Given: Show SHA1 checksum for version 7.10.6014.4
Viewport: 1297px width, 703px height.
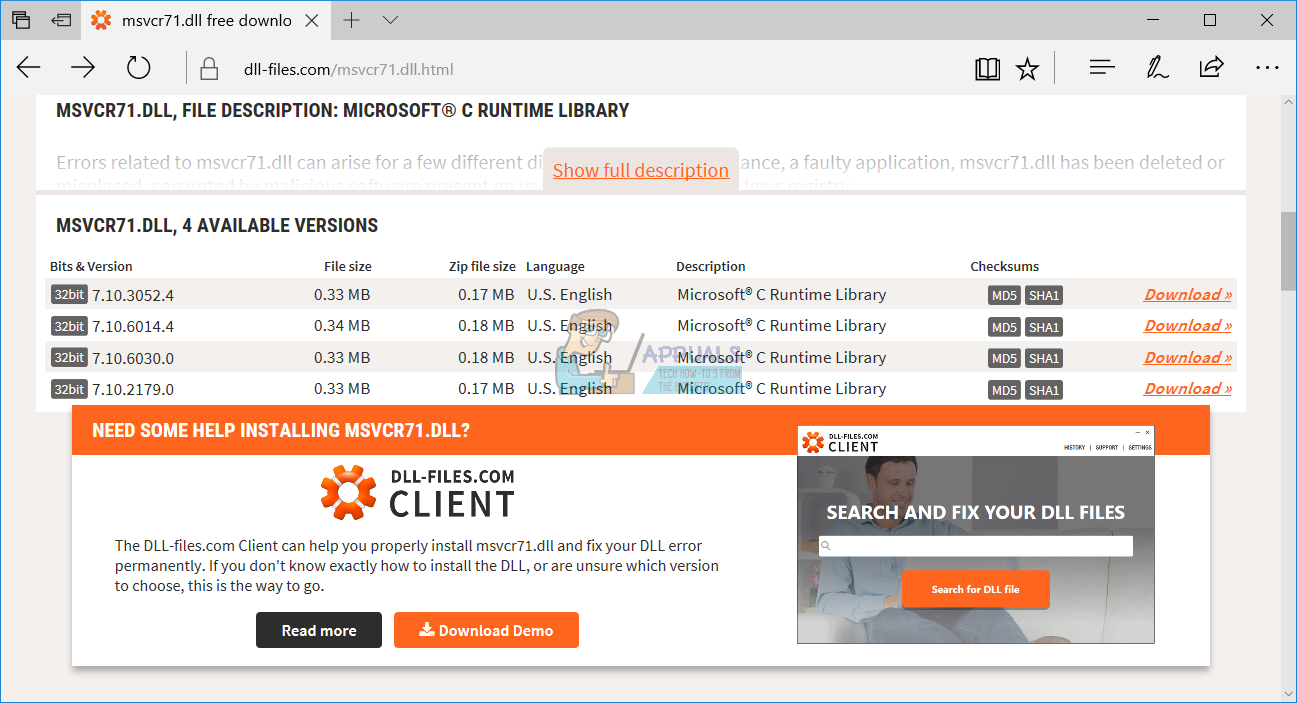Looking at the screenshot, I should [x=1044, y=327].
